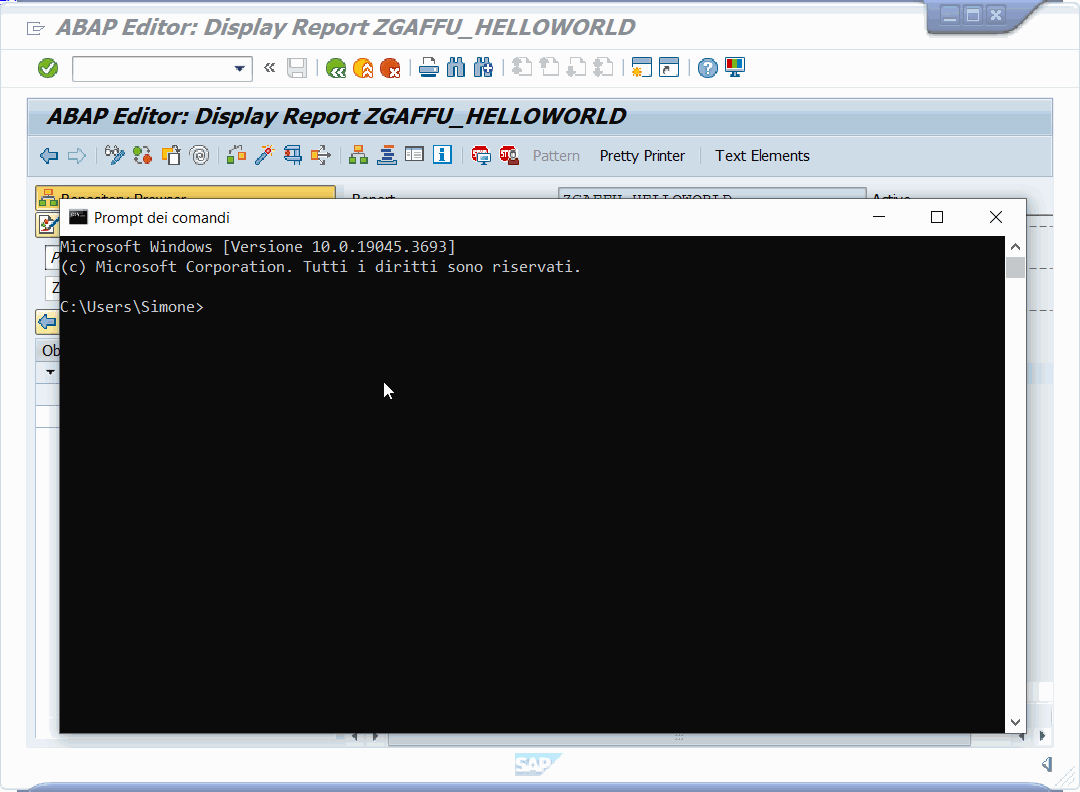This screenshot has height=792, width=1080.
Task: Click the Next Page icon
Action: [577, 67]
